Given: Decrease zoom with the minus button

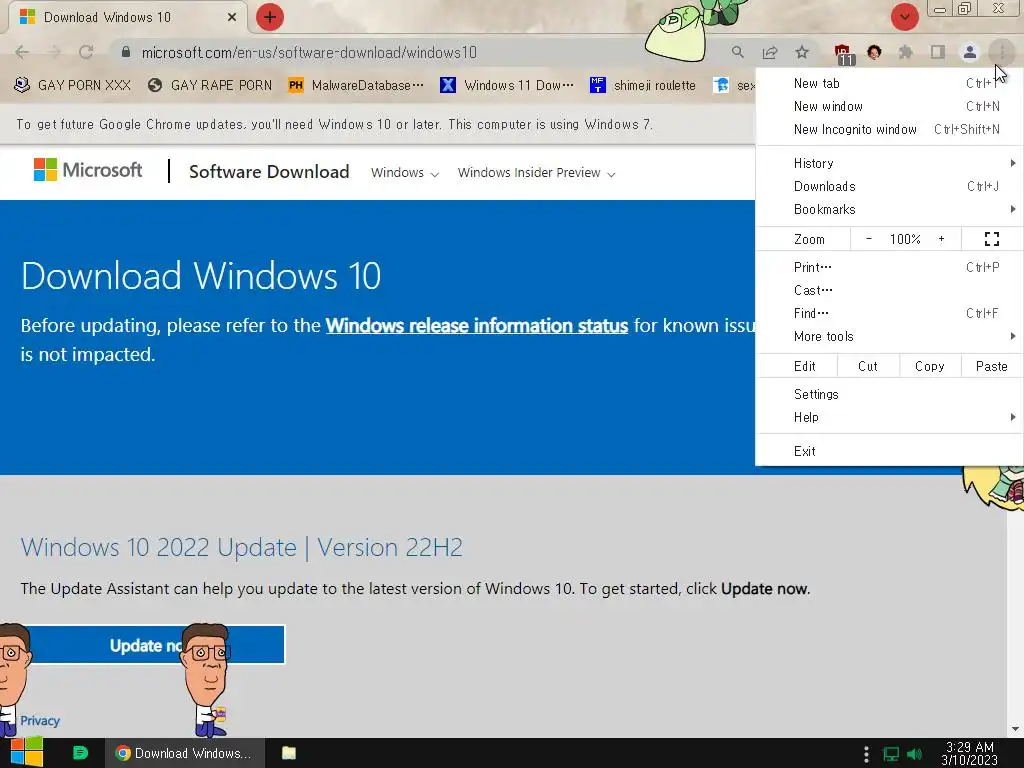Looking at the screenshot, I should tap(869, 239).
